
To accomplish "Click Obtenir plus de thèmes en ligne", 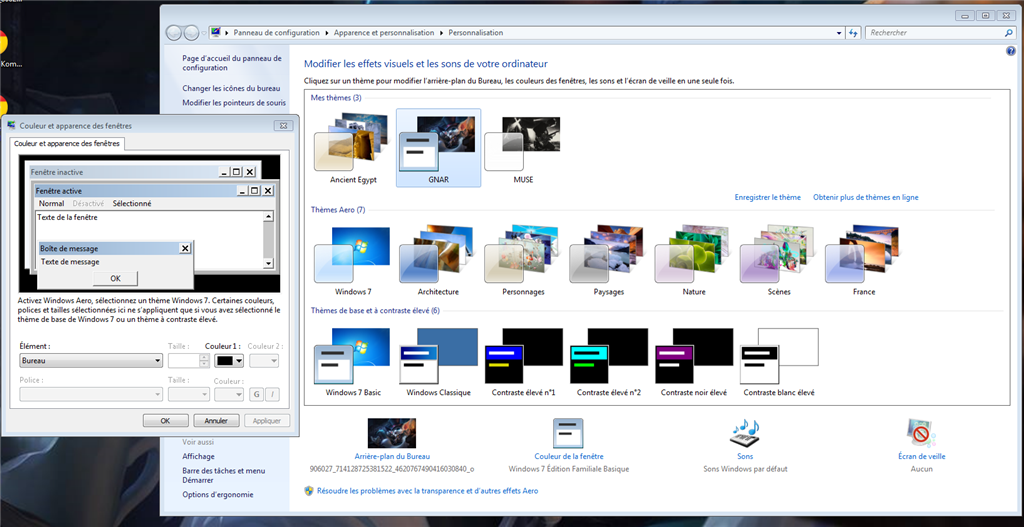I will 865,197.
